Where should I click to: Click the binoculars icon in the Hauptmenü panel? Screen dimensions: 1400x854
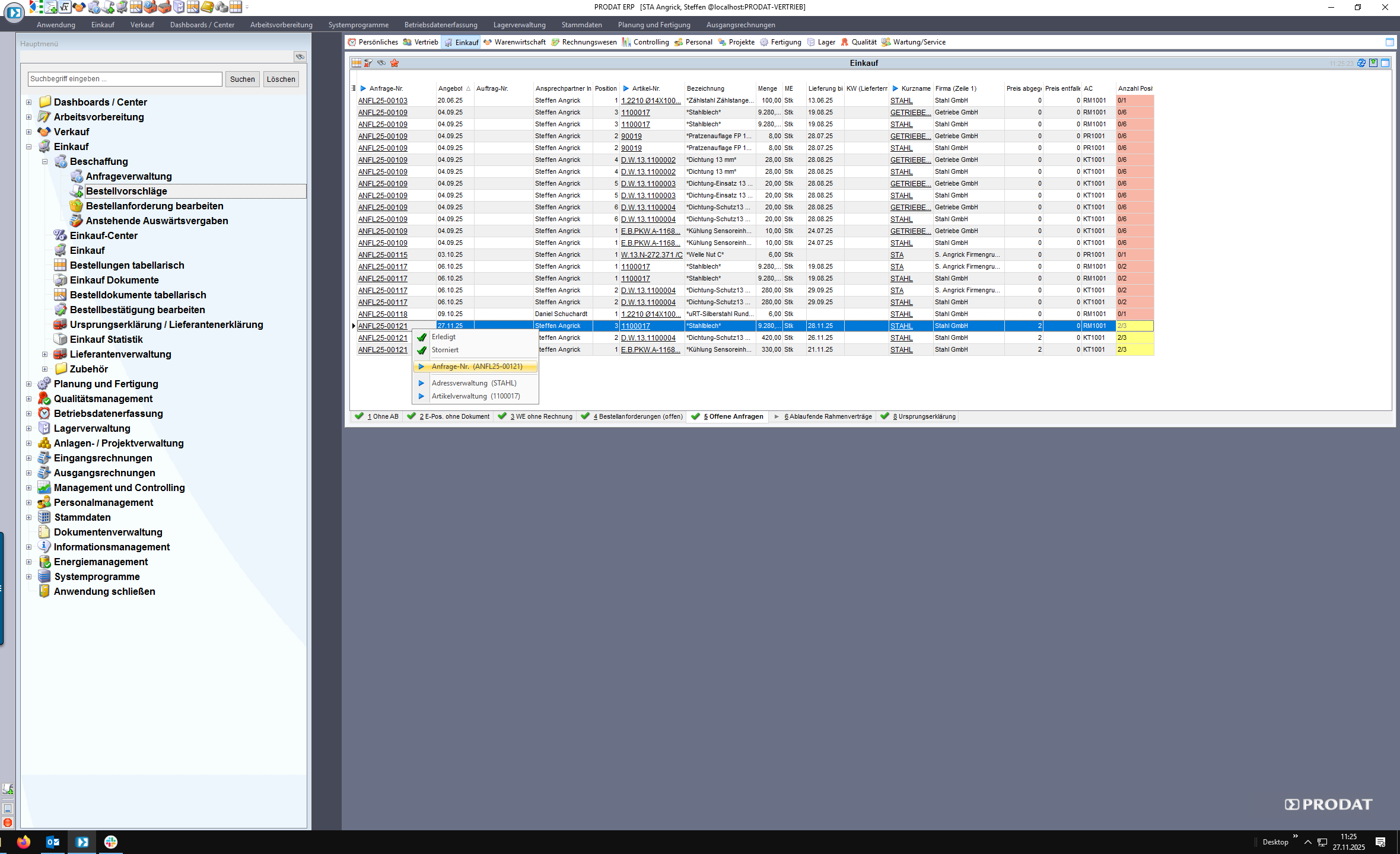[300, 57]
